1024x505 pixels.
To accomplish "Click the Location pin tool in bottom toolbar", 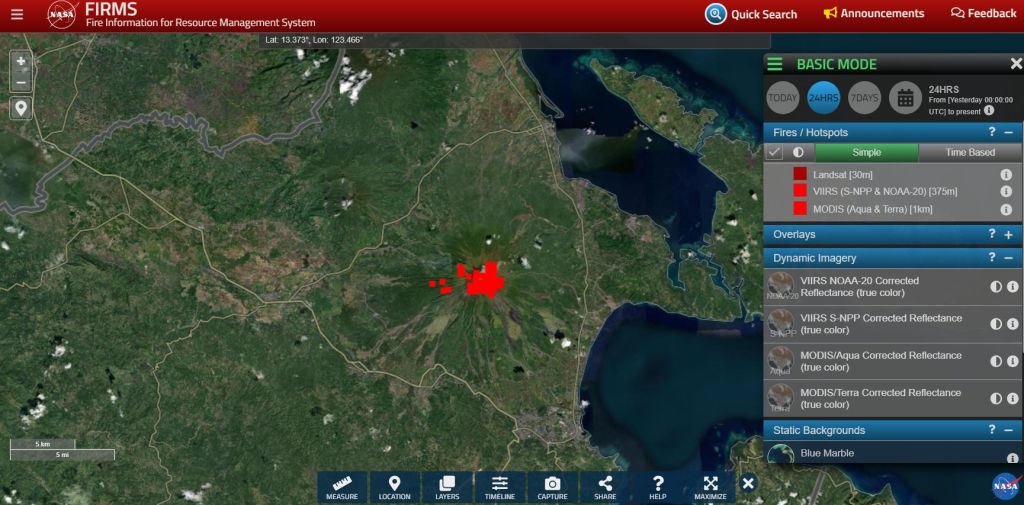I will pos(394,487).
